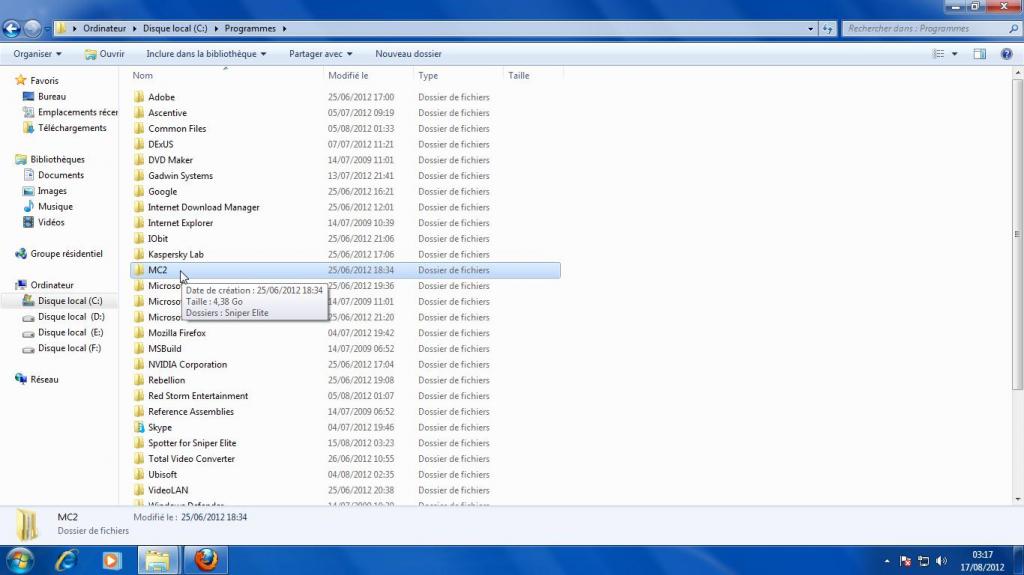
Task: Select the VideoLAN folder icon
Action: tap(138, 490)
